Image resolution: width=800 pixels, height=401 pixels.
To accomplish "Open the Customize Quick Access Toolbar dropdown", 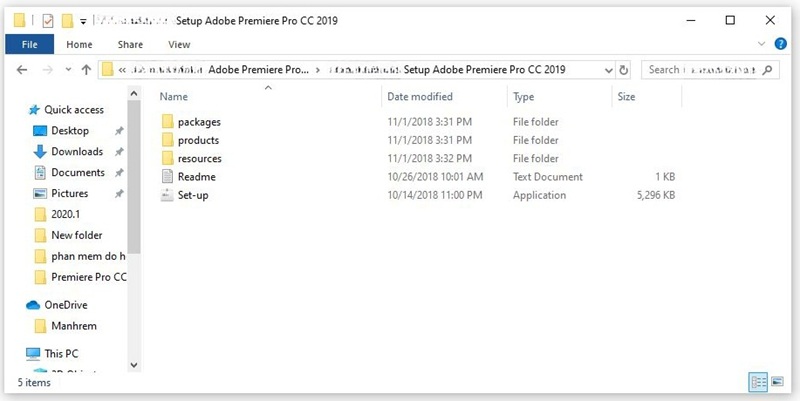I will pos(83,20).
